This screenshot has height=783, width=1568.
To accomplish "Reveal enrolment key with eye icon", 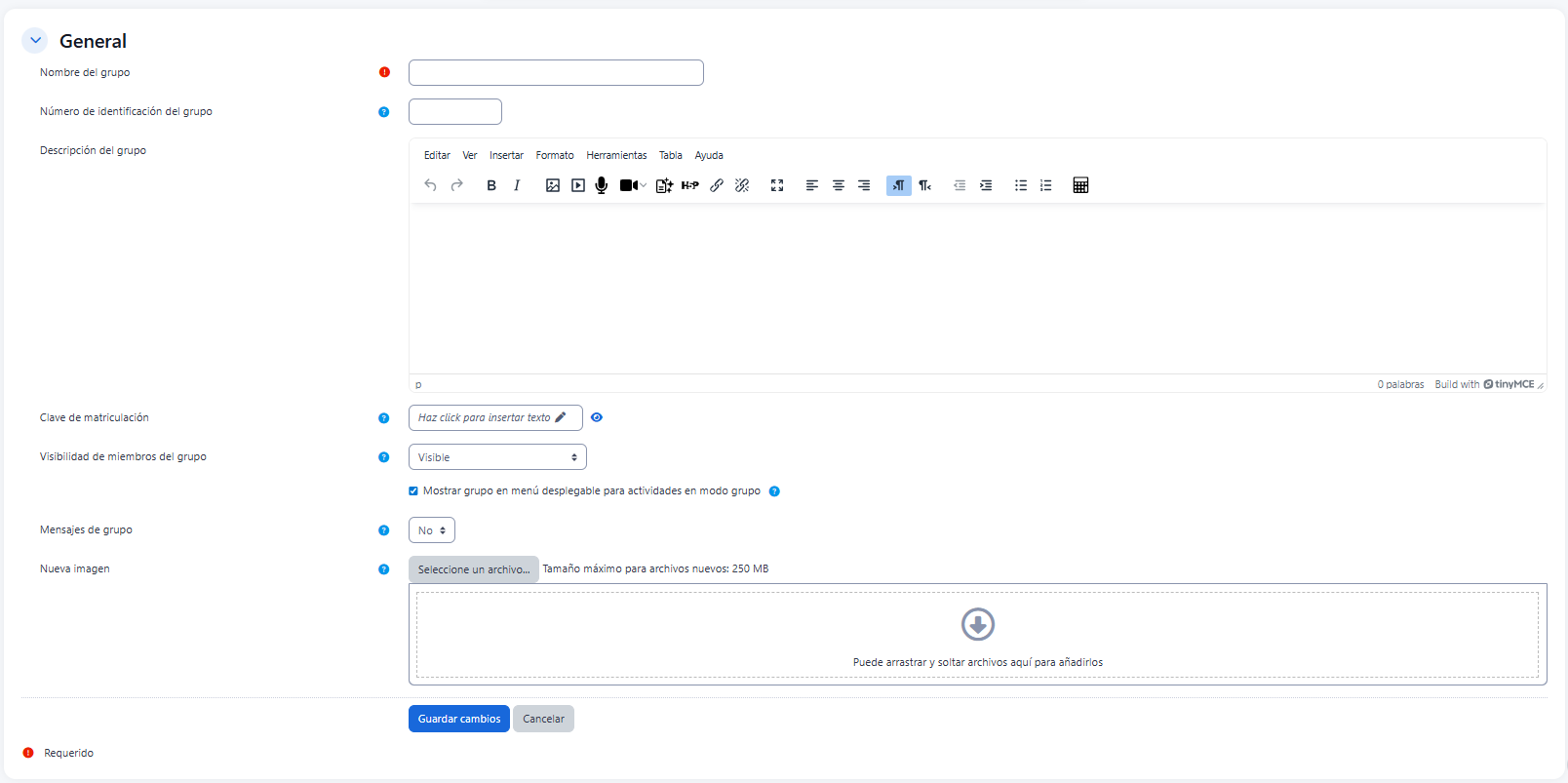I will (x=597, y=417).
